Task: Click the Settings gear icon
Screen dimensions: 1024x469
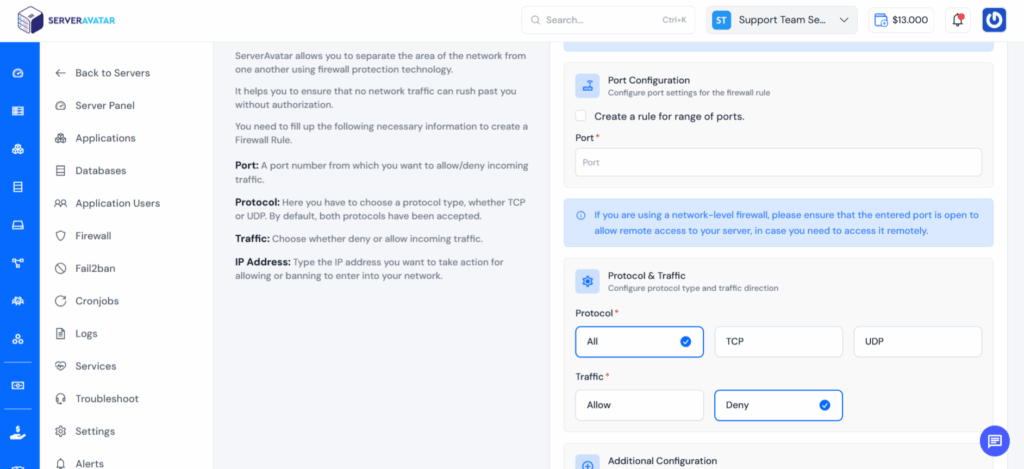Action: coord(61,431)
